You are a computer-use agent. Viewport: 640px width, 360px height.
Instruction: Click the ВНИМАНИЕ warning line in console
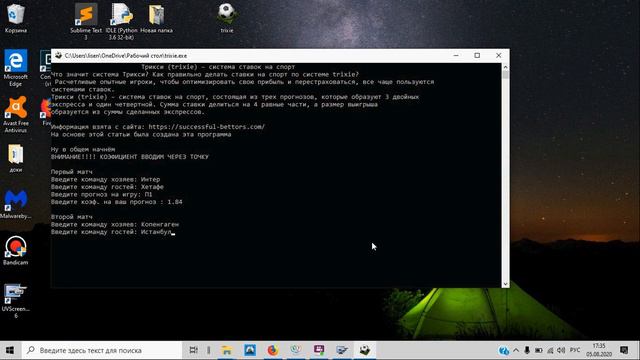pos(130,157)
